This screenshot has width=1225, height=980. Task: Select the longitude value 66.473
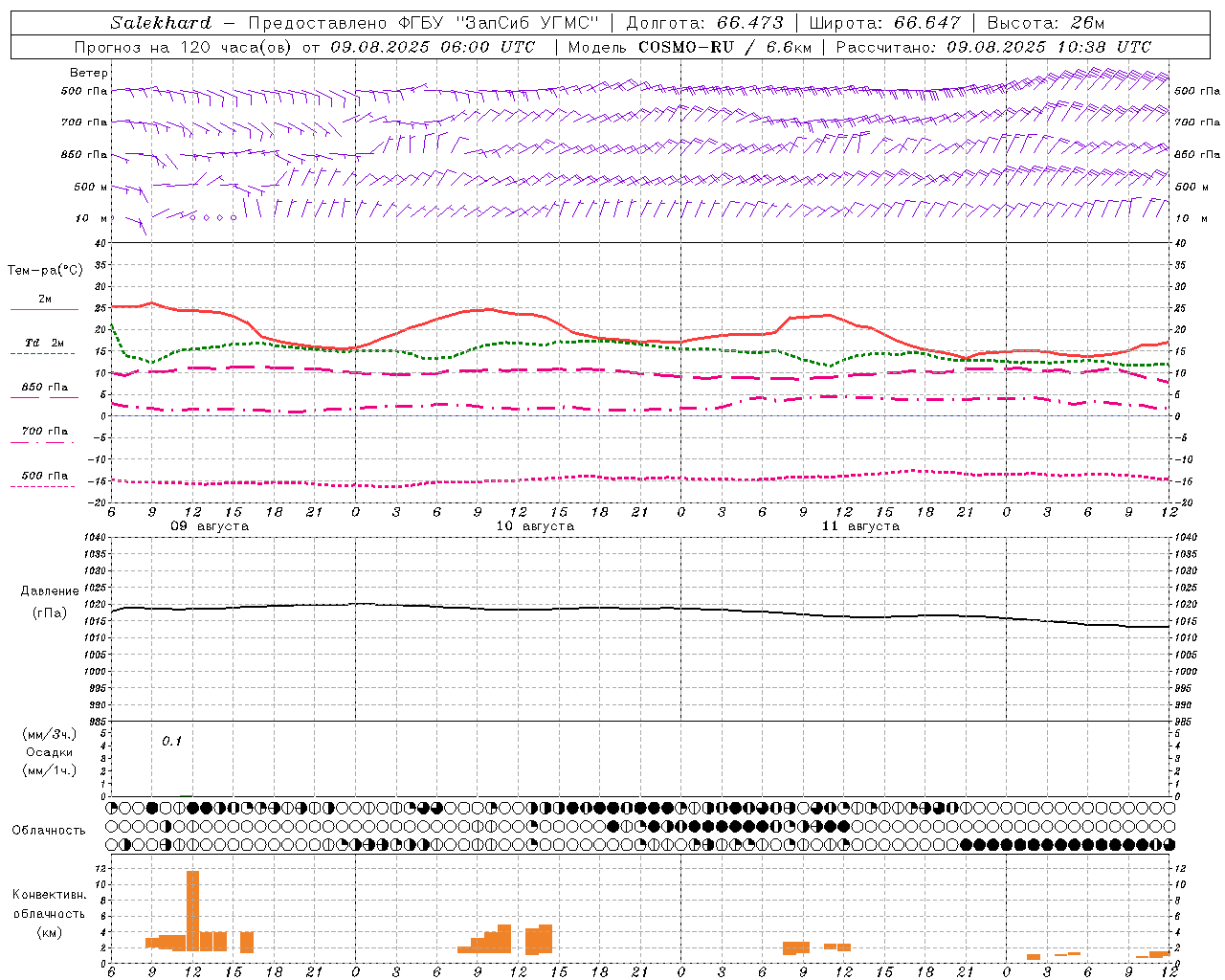click(x=750, y=23)
